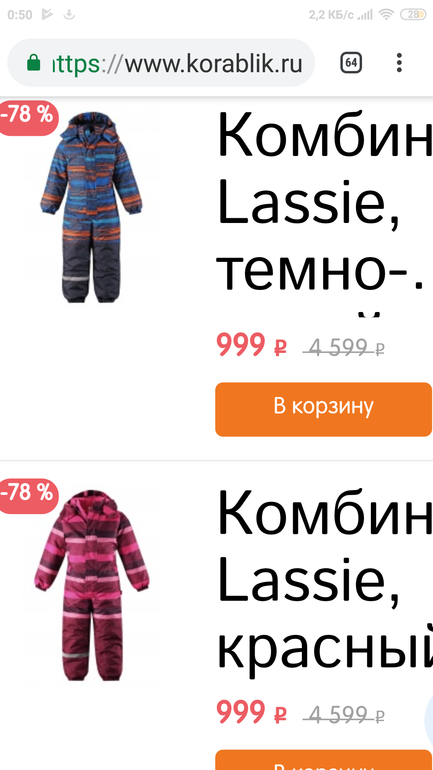Tap the -78 % badge on blue jumpsuit
433x770 pixels.
coord(28,117)
